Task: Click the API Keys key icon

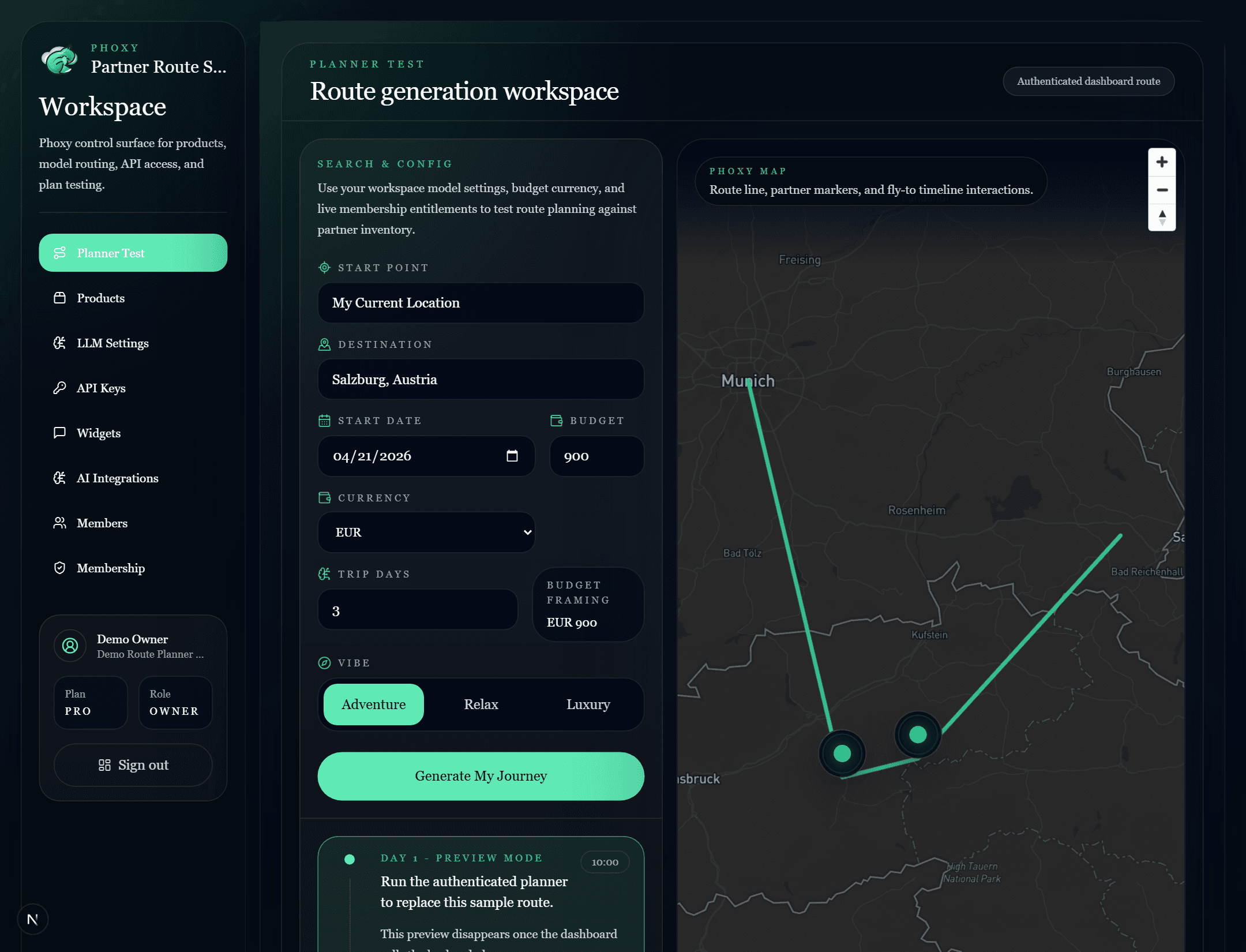Action: 59,388
